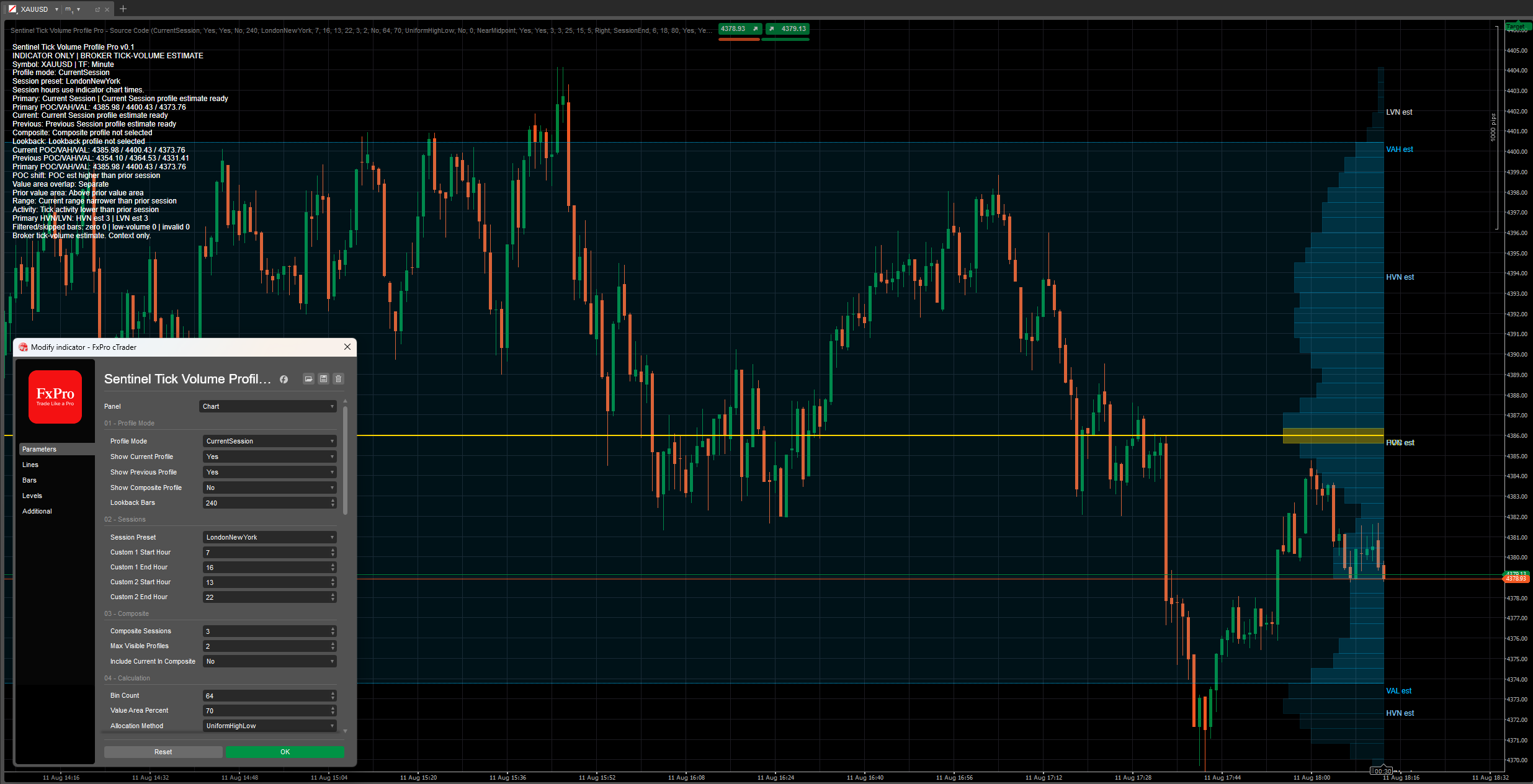The width and height of the screenshot is (1533, 784).
Task: Click the XAUUSD chart type icon
Action: tap(12, 9)
